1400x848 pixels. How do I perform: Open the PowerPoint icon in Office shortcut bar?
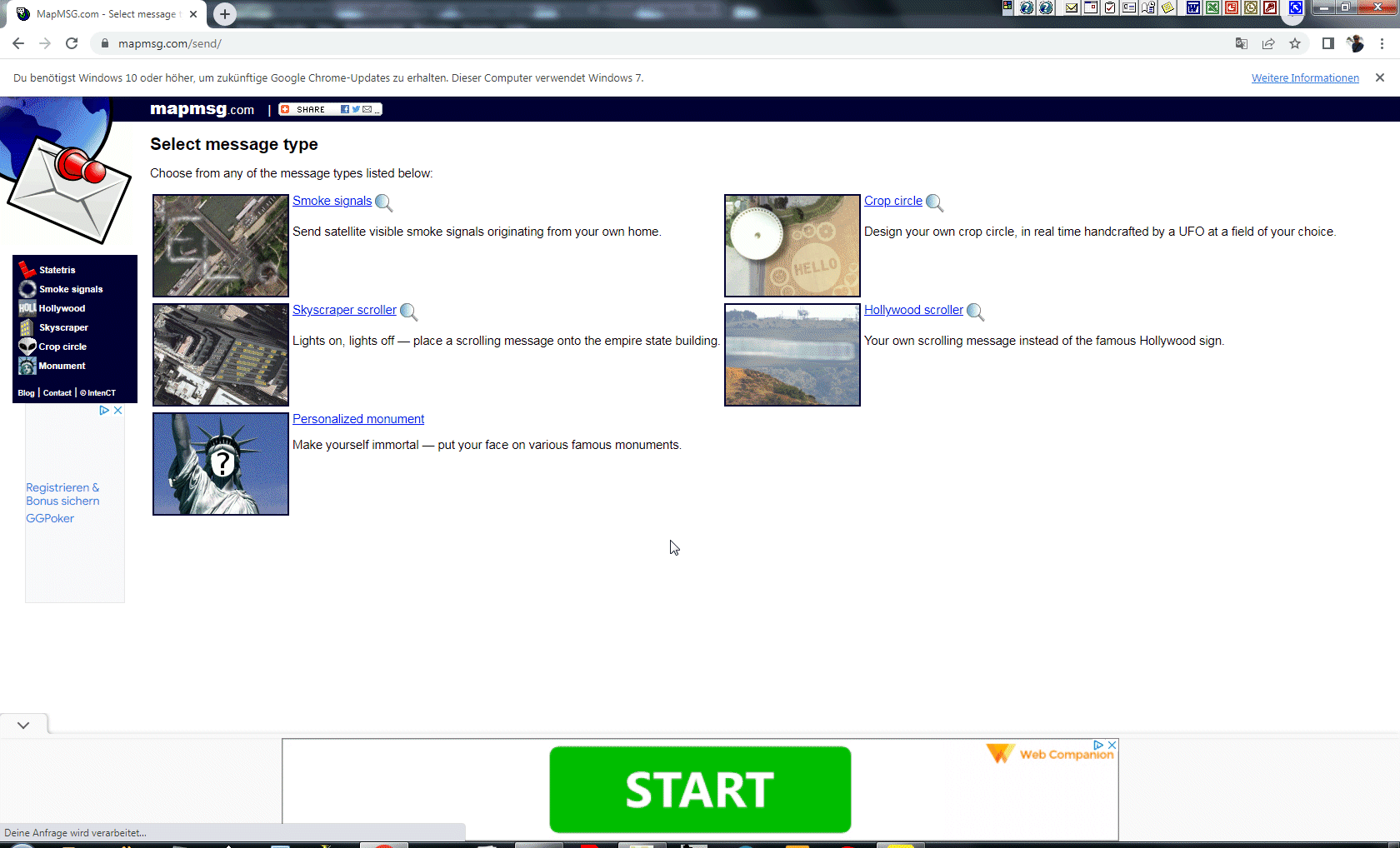tap(1232, 7)
